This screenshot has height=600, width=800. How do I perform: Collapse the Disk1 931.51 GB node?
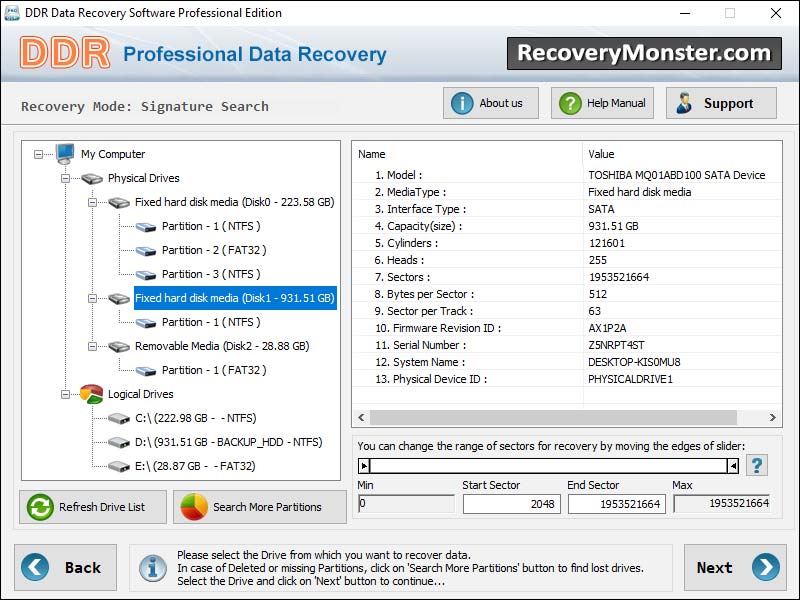pos(92,298)
